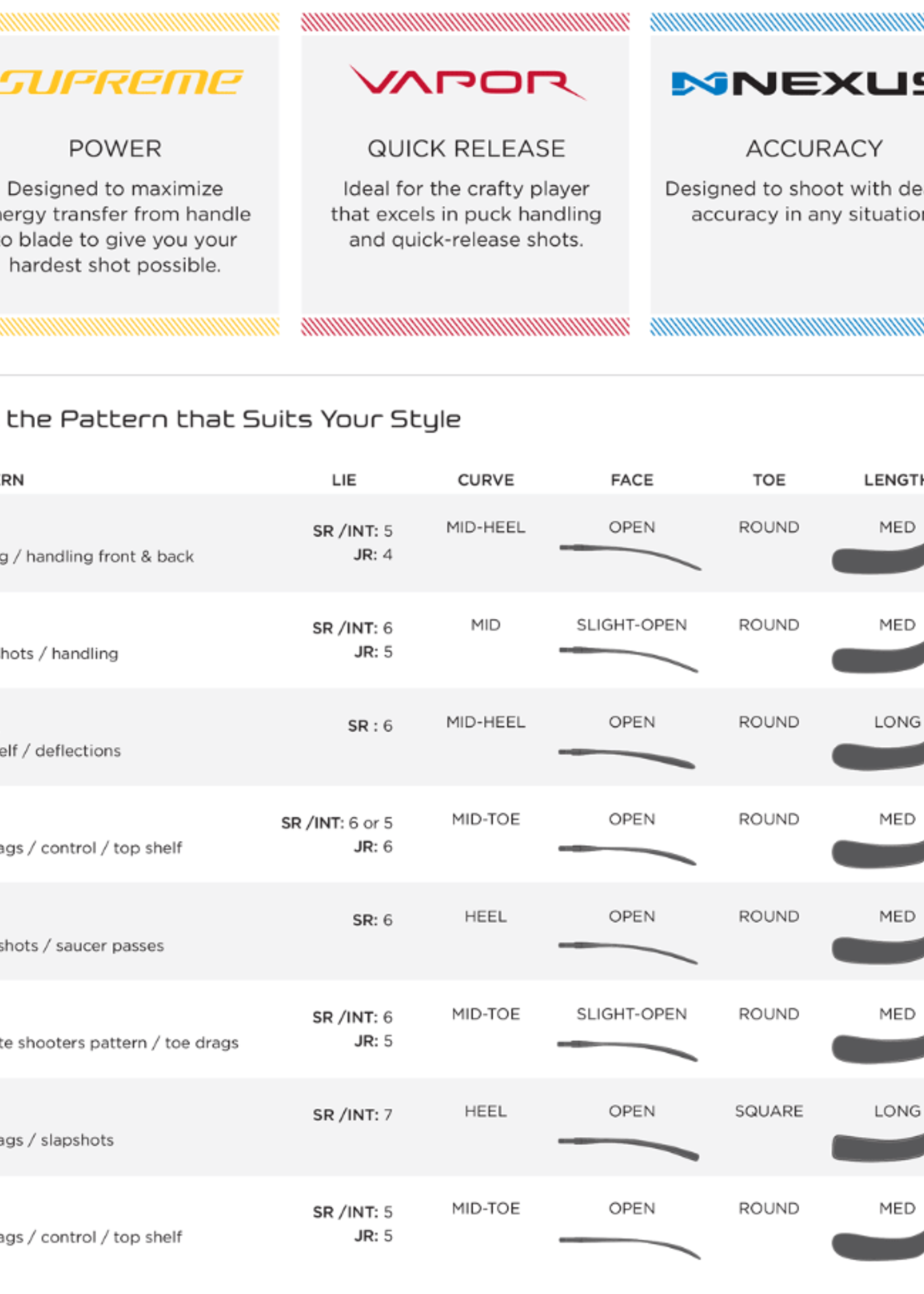Viewport: 924px width, 1294px height.
Task: Click the 'SR /INT: 7' lie value
Action: (x=352, y=1114)
